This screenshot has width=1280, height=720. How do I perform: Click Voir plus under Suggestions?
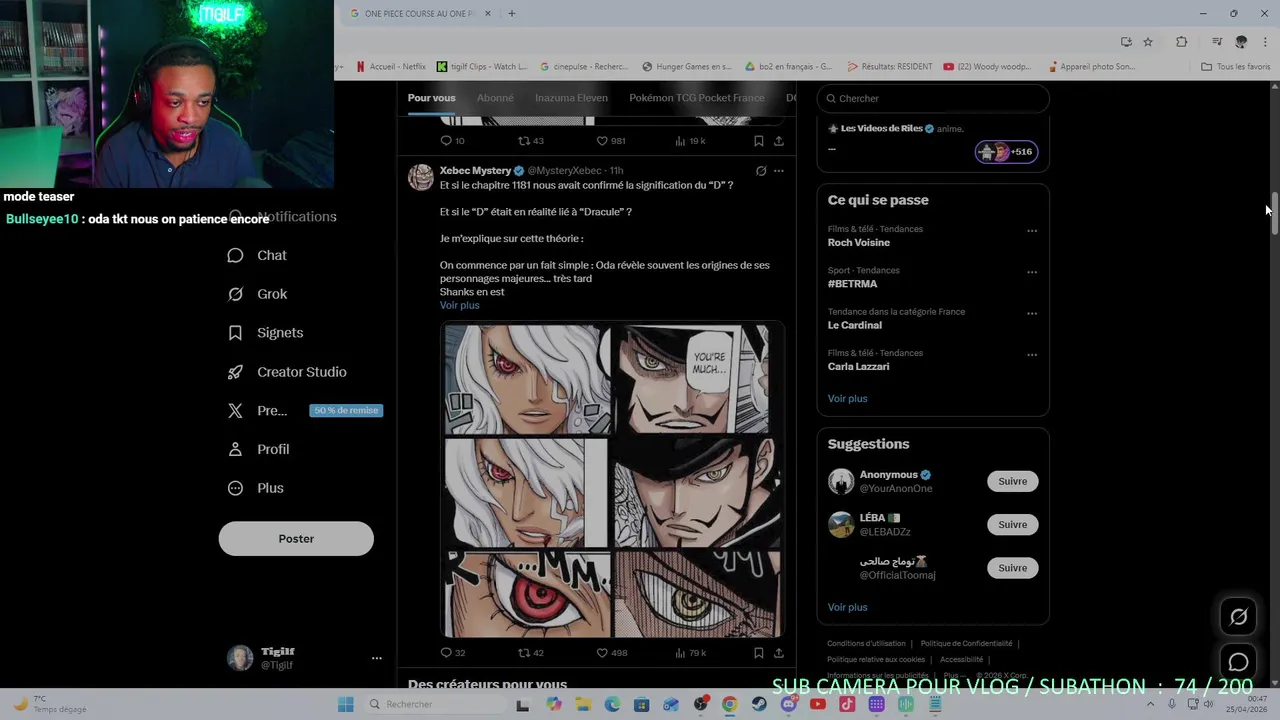coord(847,607)
